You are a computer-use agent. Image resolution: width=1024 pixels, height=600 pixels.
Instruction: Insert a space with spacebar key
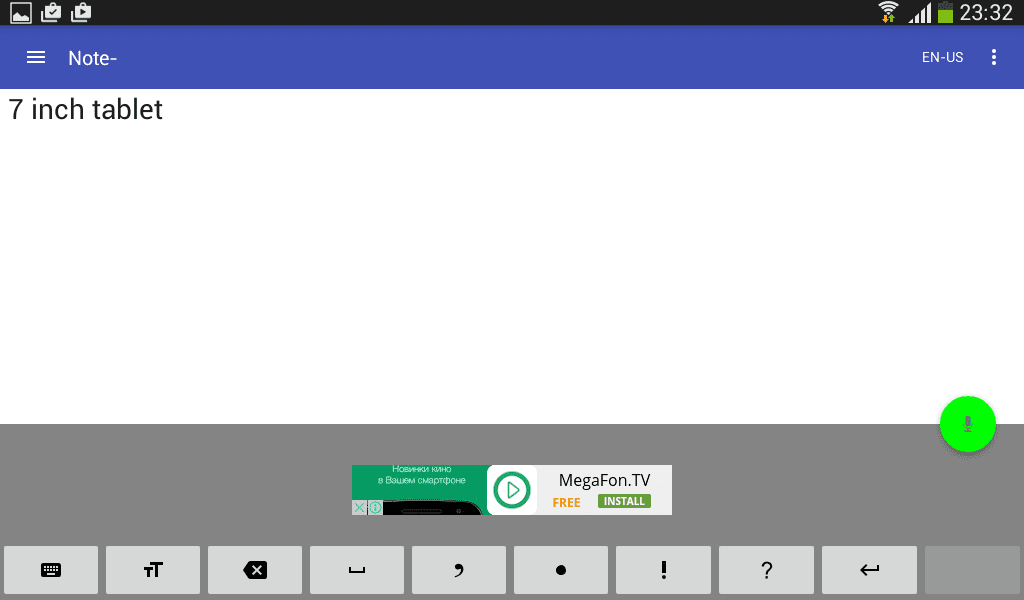coord(357,570)
